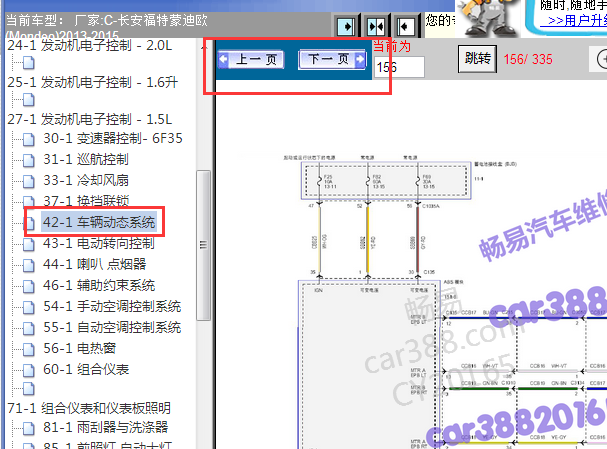Click the inward-arrows split panel icon
Screen dimensions: 607x449
376,26
